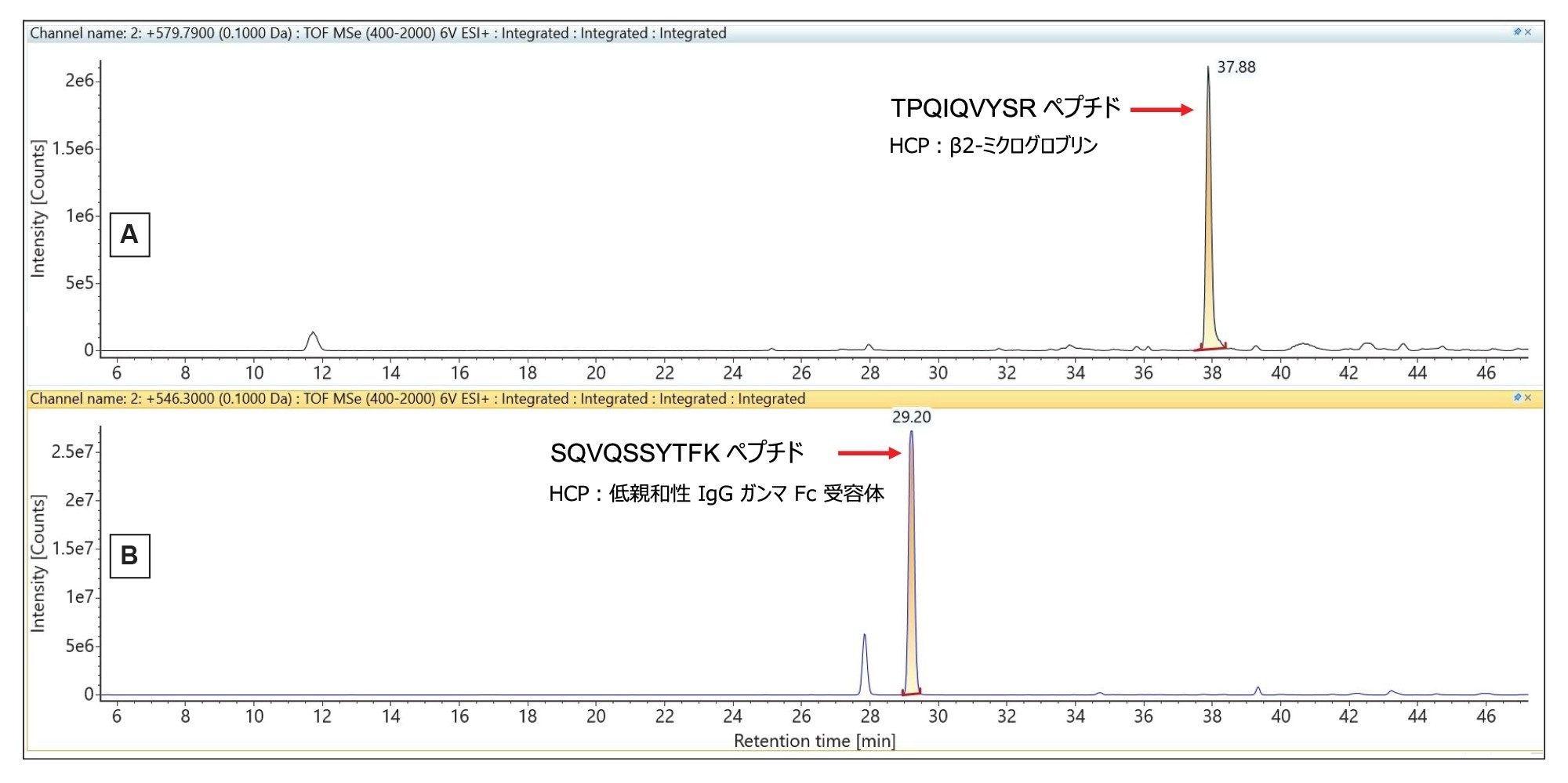Click the small peak near 11.7 min in panel A
The width and height of the screenshot is (1568, 783).
click(x=313, y=339)
